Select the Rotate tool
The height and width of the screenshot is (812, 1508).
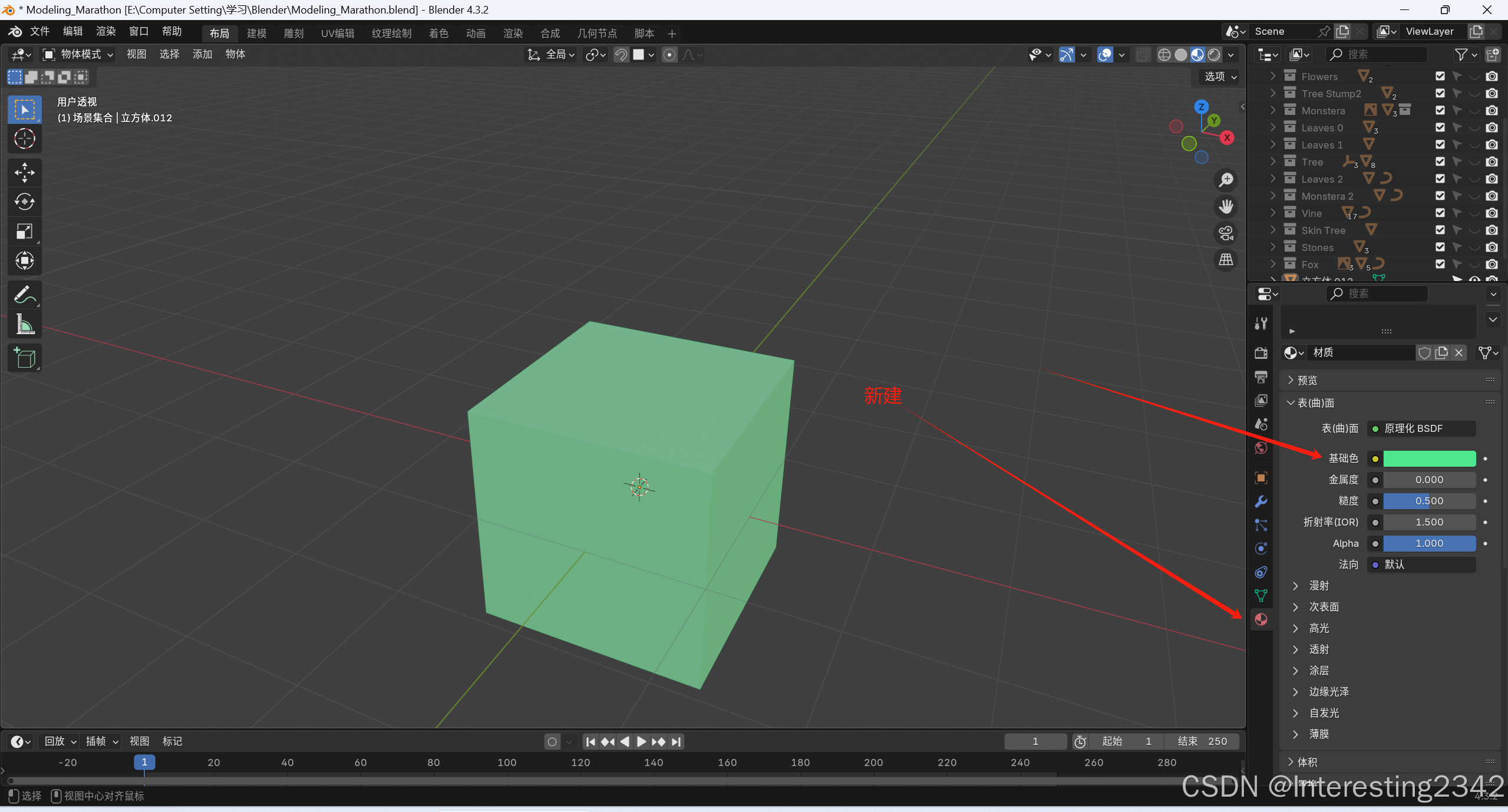[24, 202]
